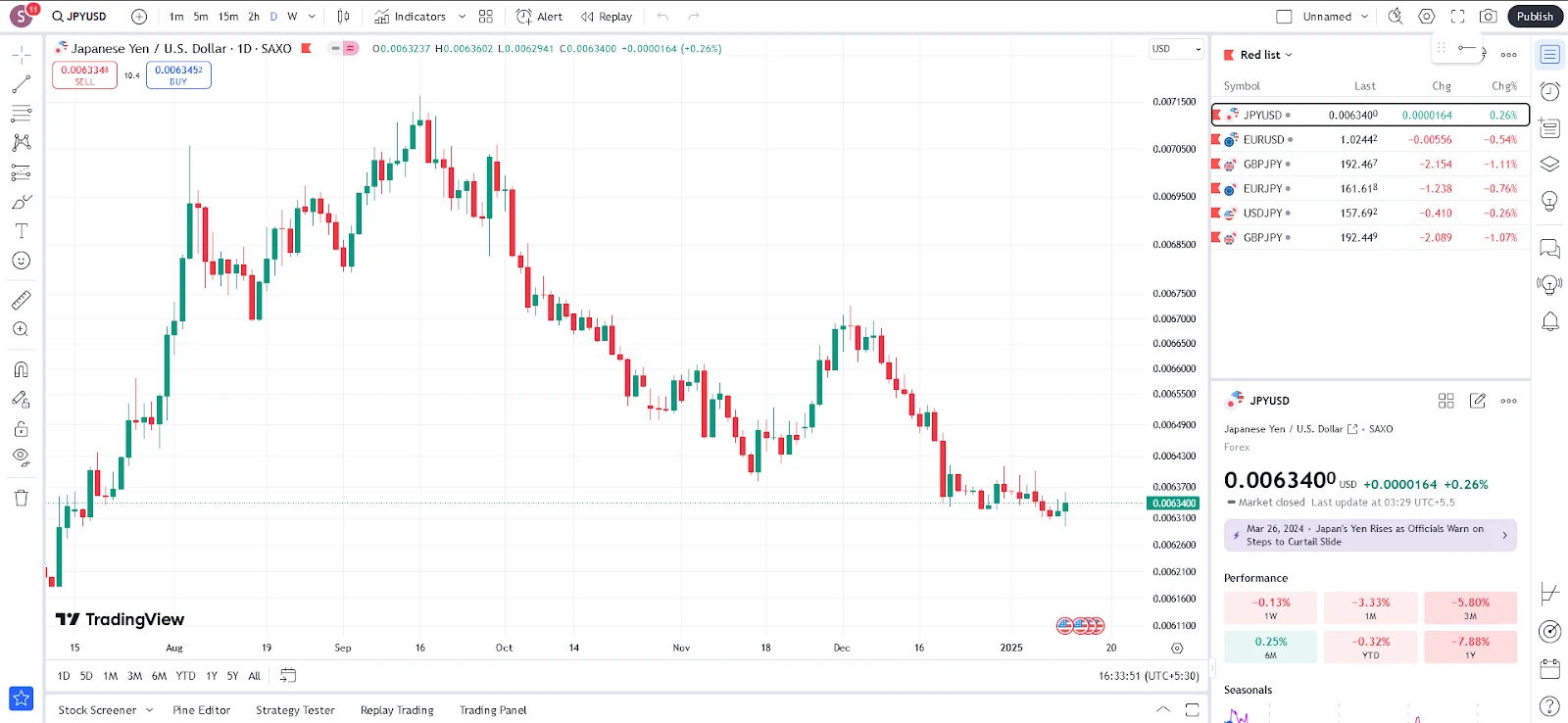This screenshot has width=1568, height=723.
Task: Open the Pine Editor tab
Action: coord(202,710)
